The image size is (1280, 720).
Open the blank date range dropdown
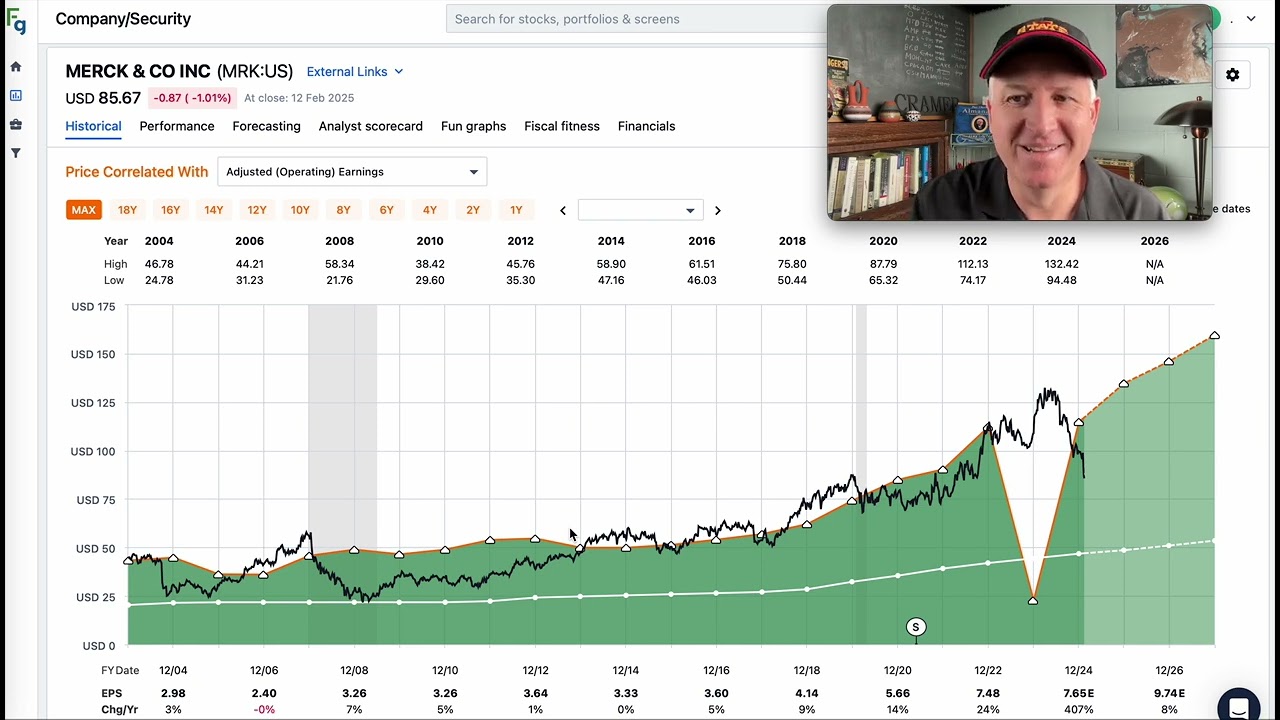(x=639, y=210)
